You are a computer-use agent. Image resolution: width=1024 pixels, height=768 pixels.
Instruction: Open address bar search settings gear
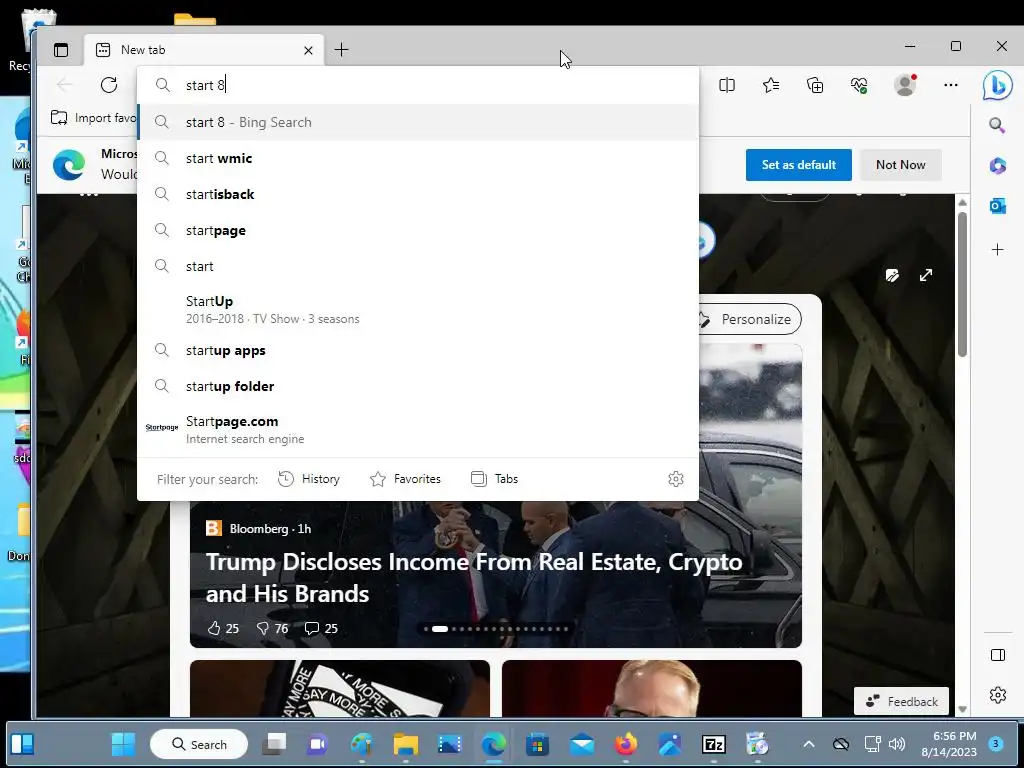(676, 479)
